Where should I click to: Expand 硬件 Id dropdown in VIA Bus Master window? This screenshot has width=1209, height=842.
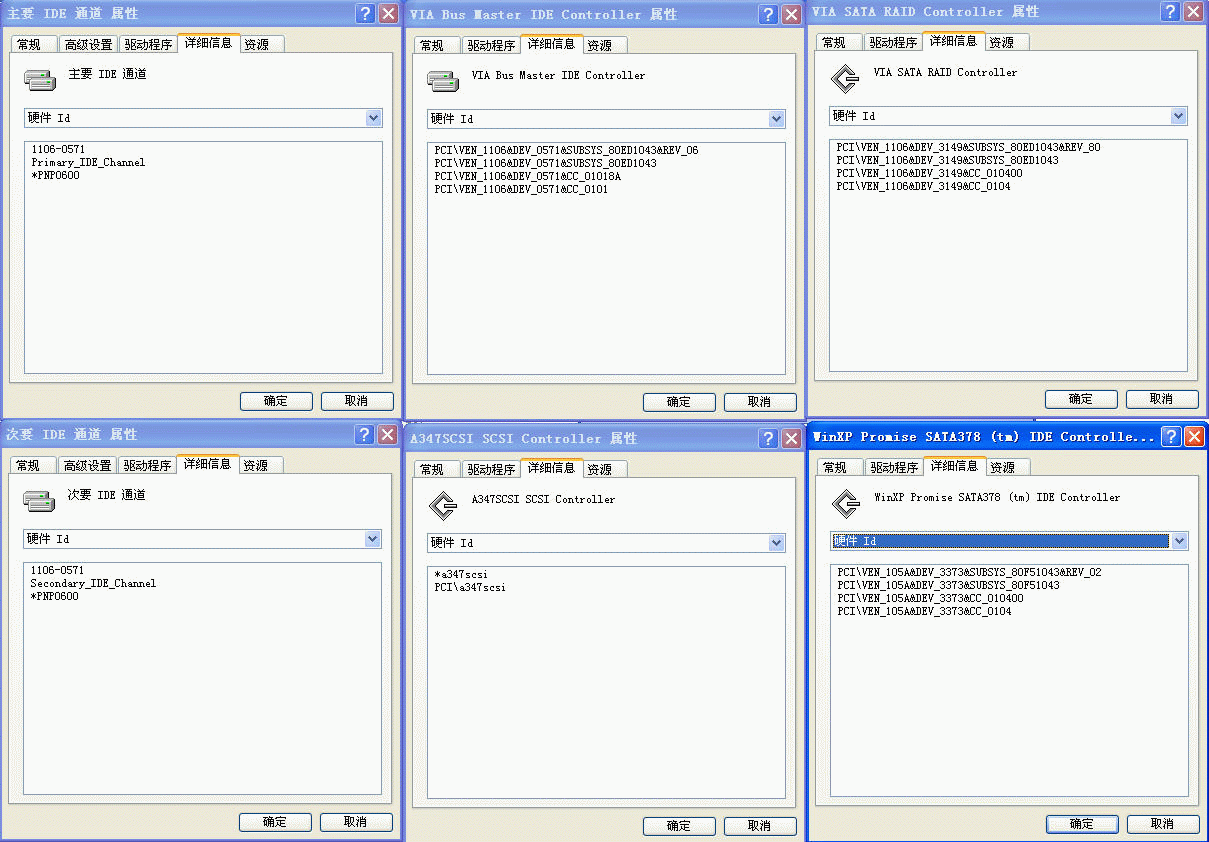click(x=776, y=119)
